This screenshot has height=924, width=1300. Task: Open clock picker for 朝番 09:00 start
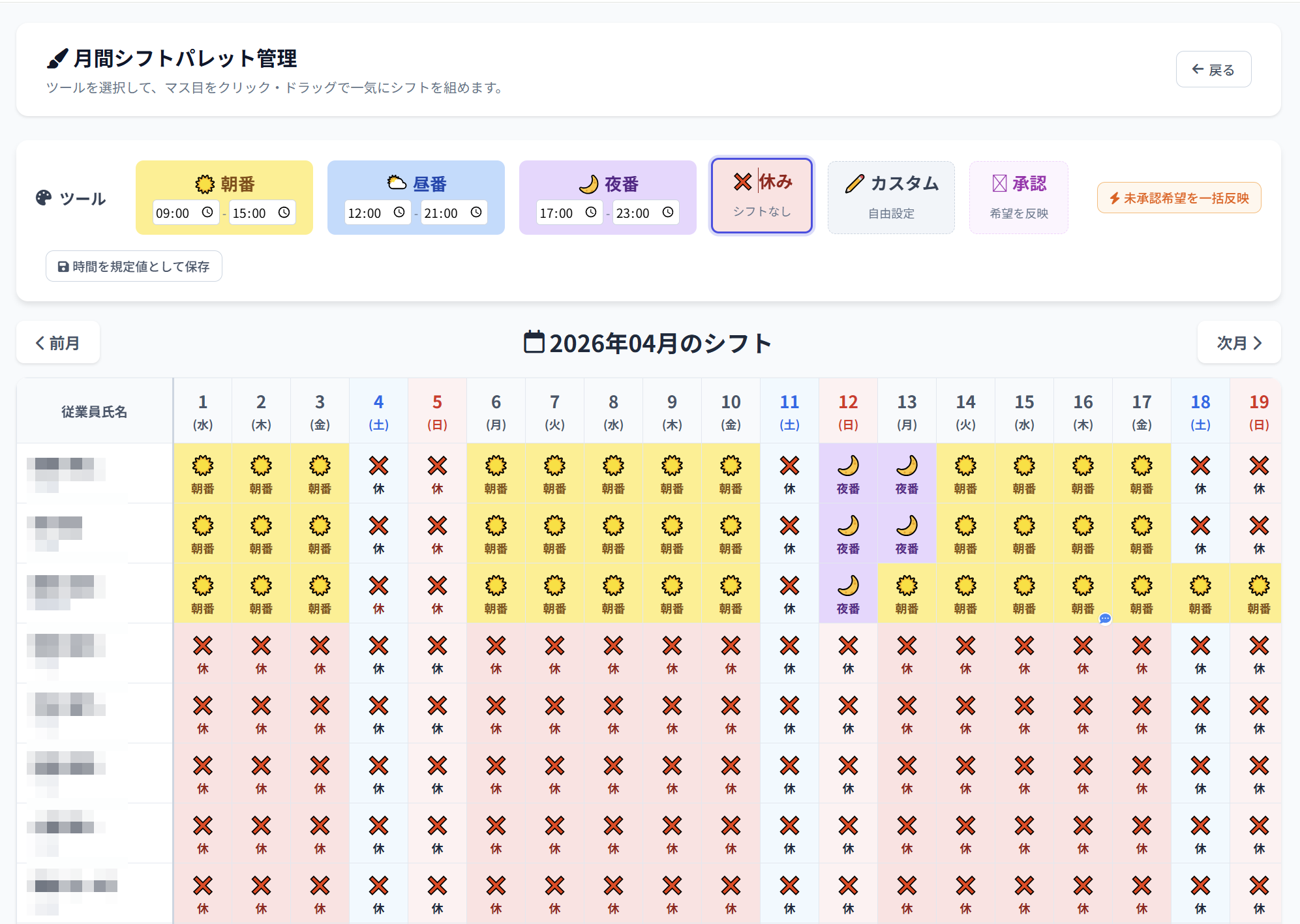[x=207, y=213]
